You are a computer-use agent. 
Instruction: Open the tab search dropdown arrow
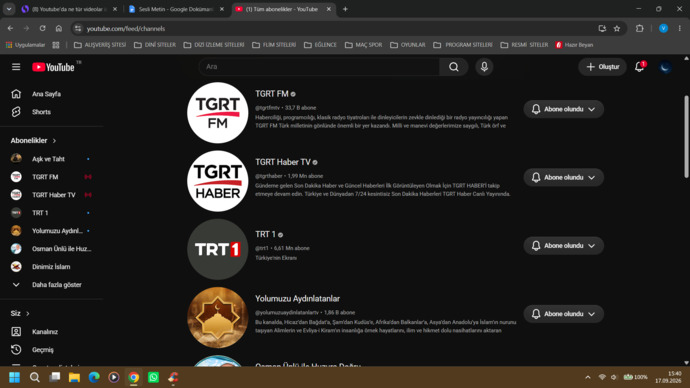click(x=9, y=9)
